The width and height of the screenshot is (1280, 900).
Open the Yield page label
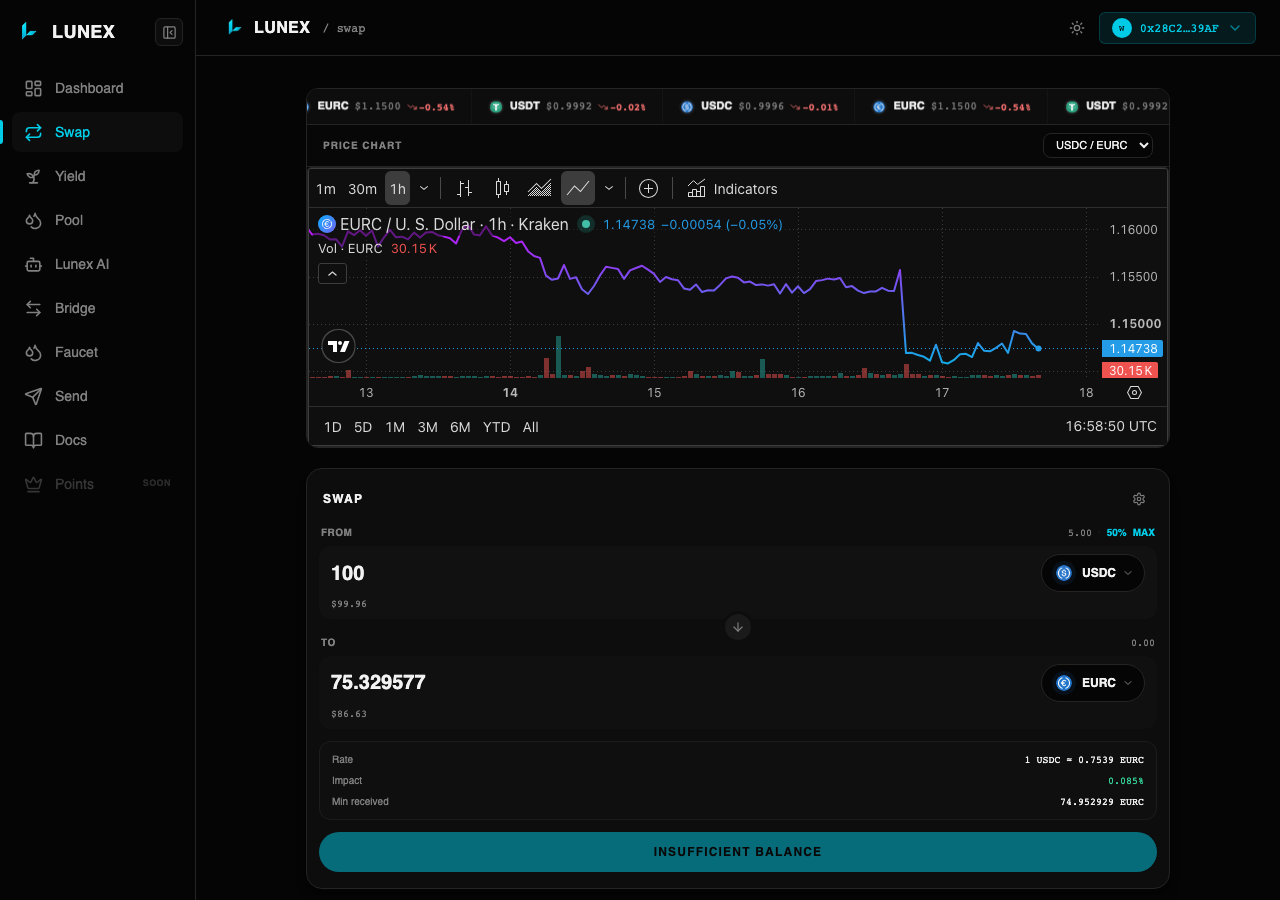point(70,176)
